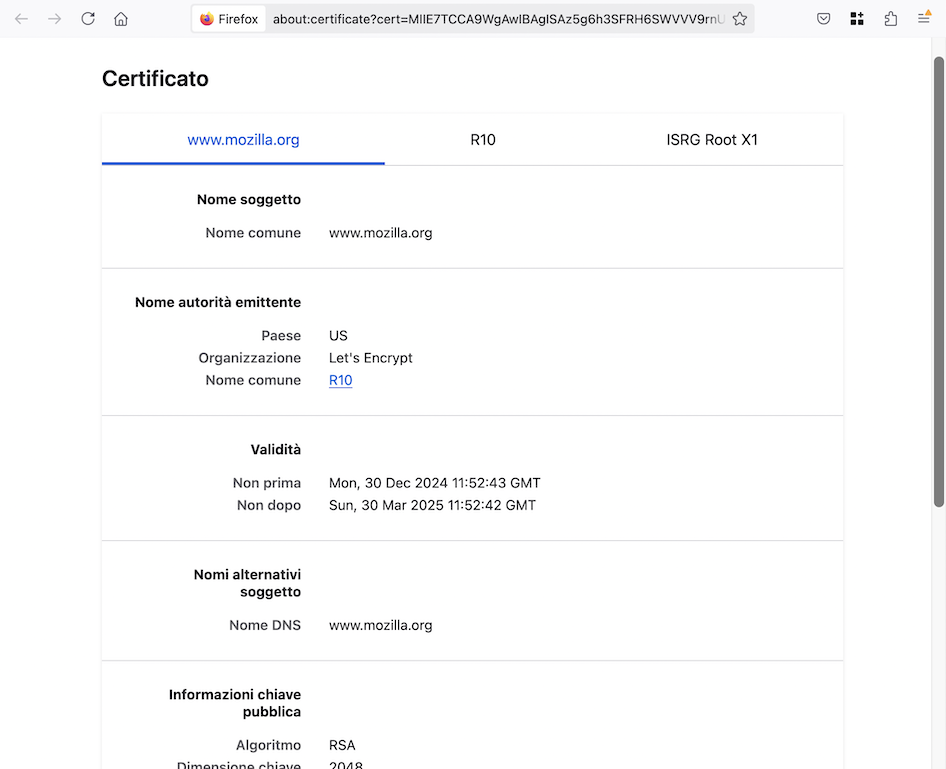Open the Firefox application hamburger menu
Viewport: 946px width, 769px height.
coord(924,18)
